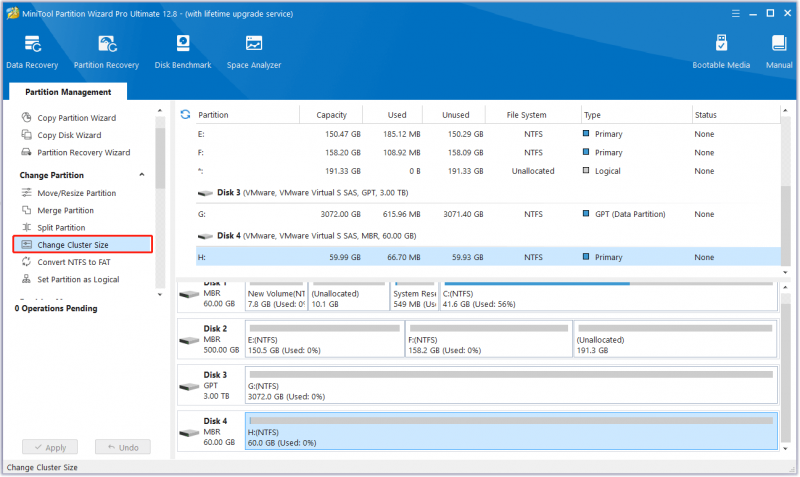Select the H: partition row

pyautogui.click(x=488, y=257)
